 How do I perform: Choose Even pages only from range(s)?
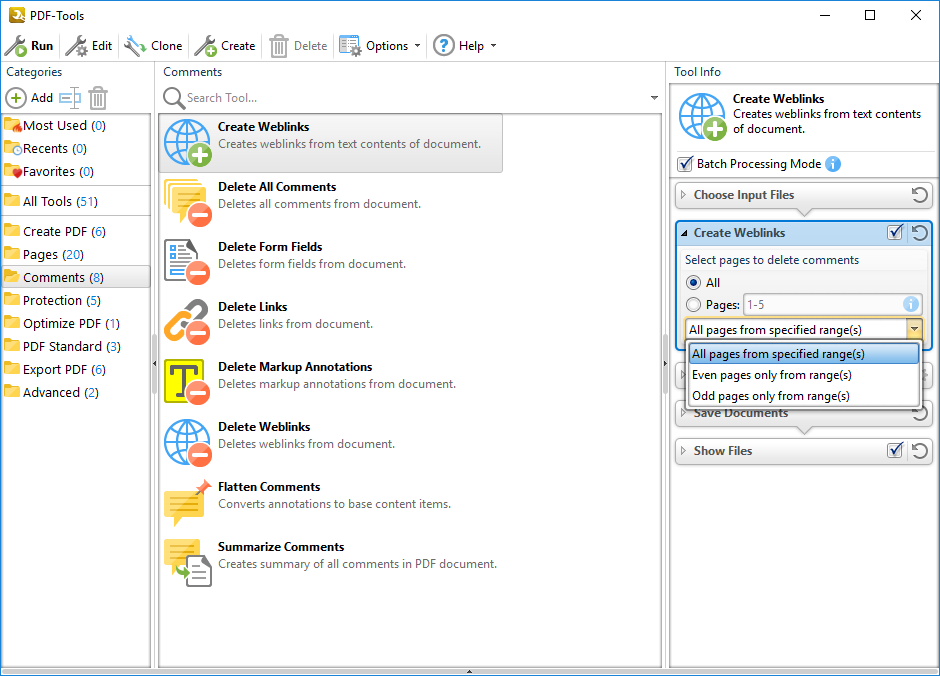coord(771,375)
